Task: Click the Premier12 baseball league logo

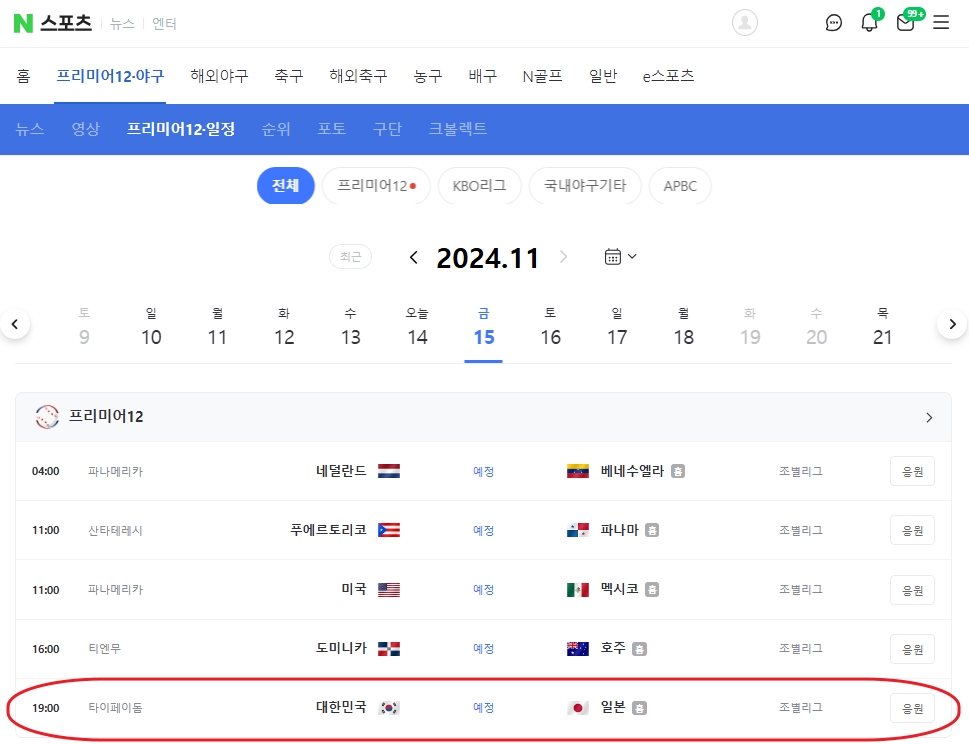Action: [x=47, y=417]
